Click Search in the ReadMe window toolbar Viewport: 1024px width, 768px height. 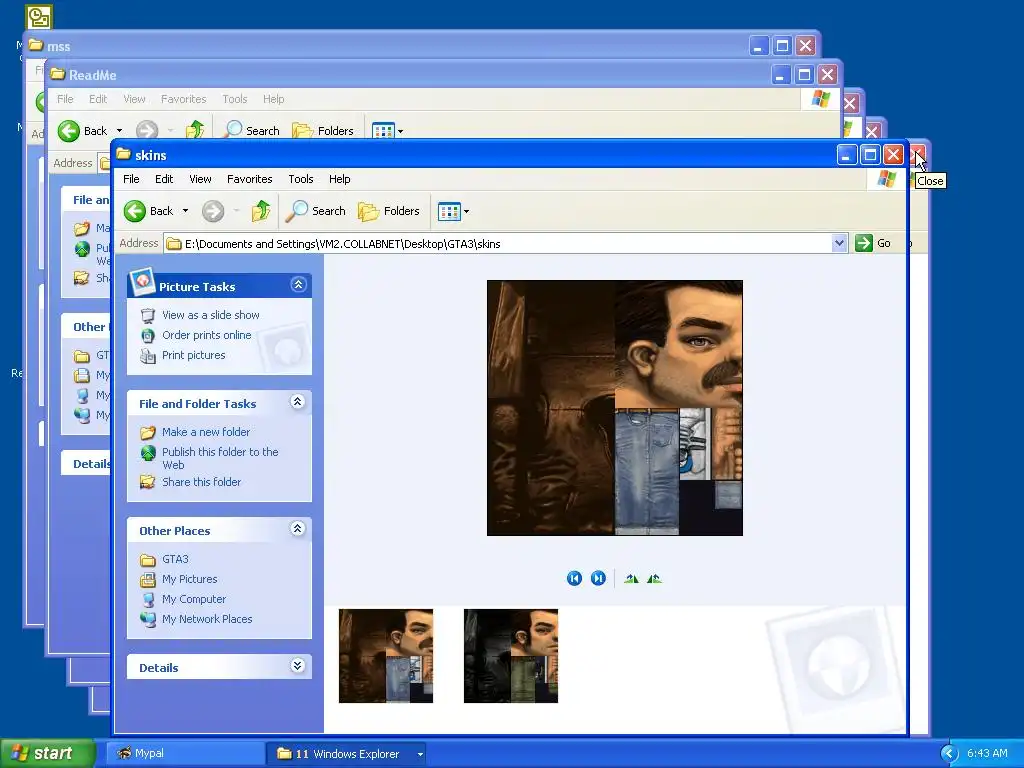coord(252,131)
